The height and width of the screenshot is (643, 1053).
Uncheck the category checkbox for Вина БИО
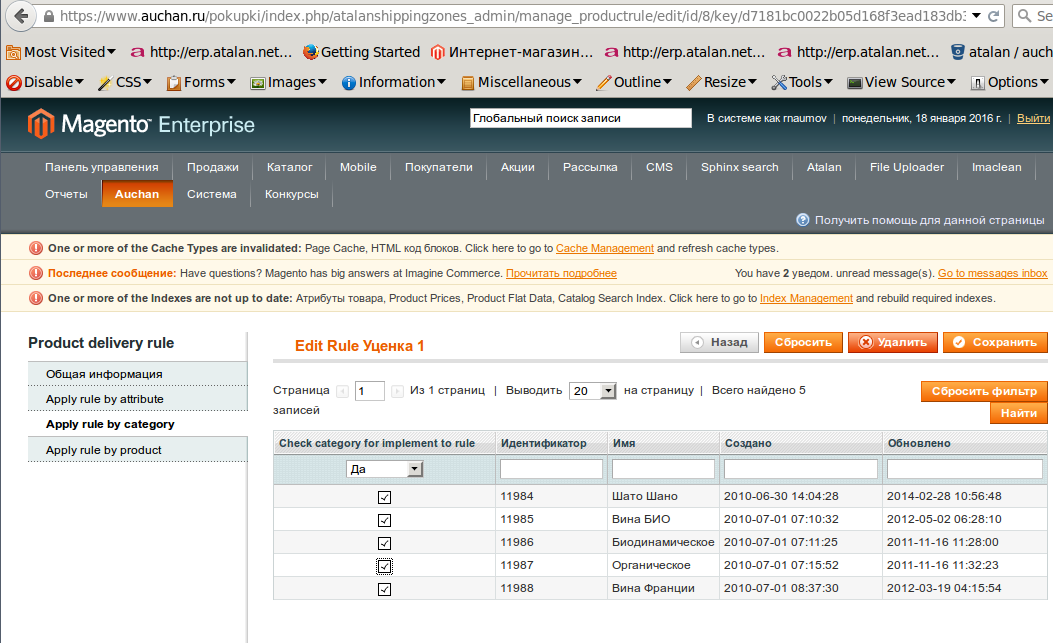point(384,520)
